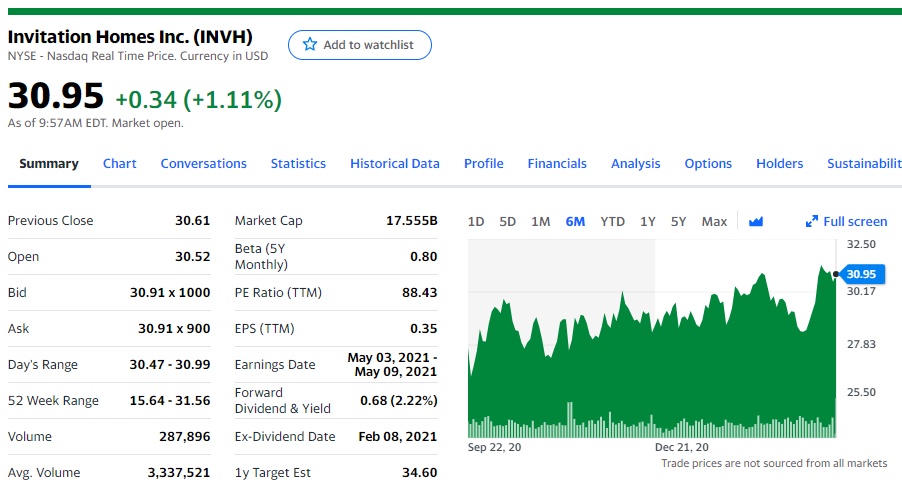Open the Sustainability tab

[x=864, y=163]
